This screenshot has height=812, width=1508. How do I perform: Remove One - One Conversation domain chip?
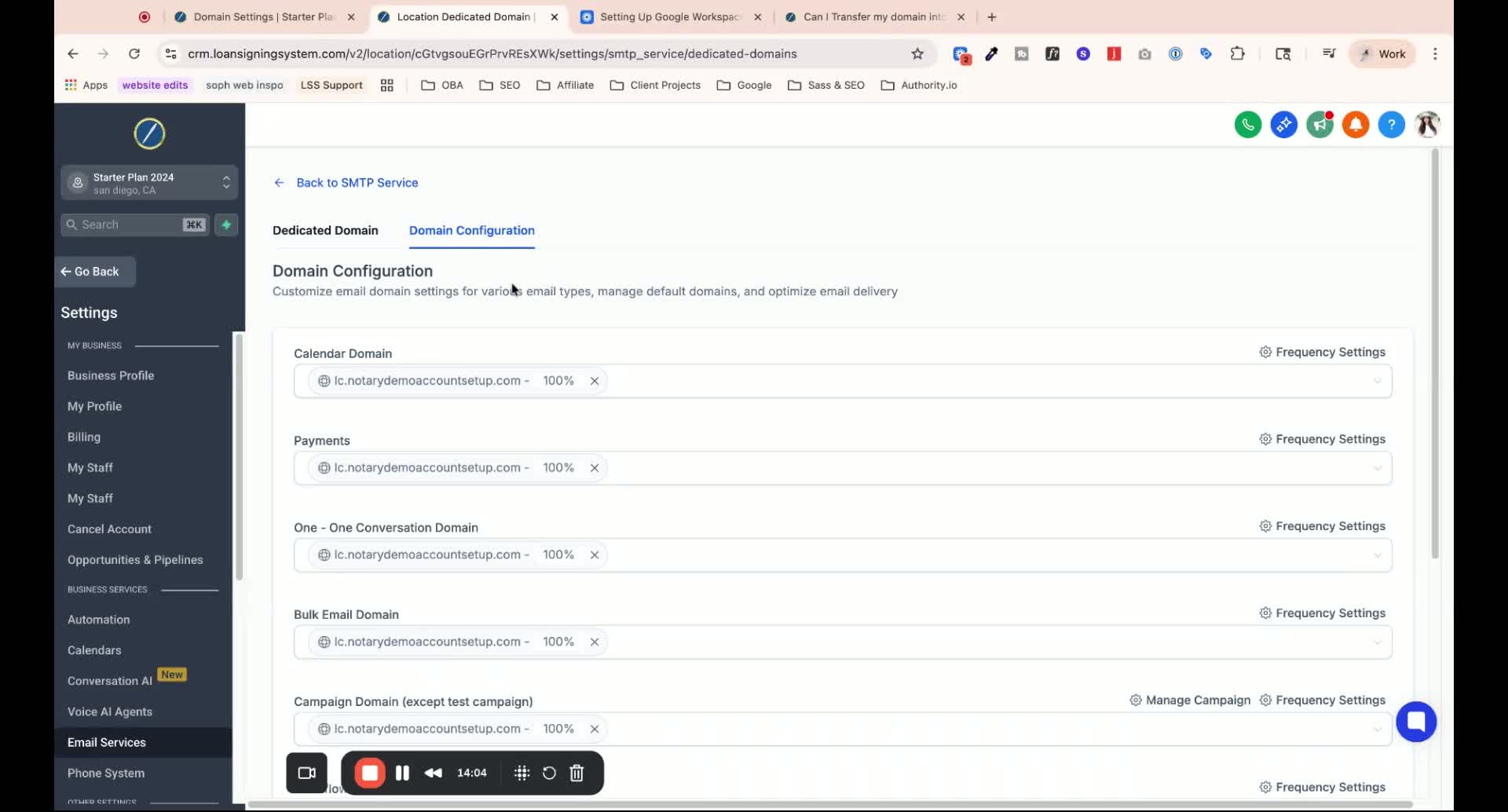click(x=595, y=555)
